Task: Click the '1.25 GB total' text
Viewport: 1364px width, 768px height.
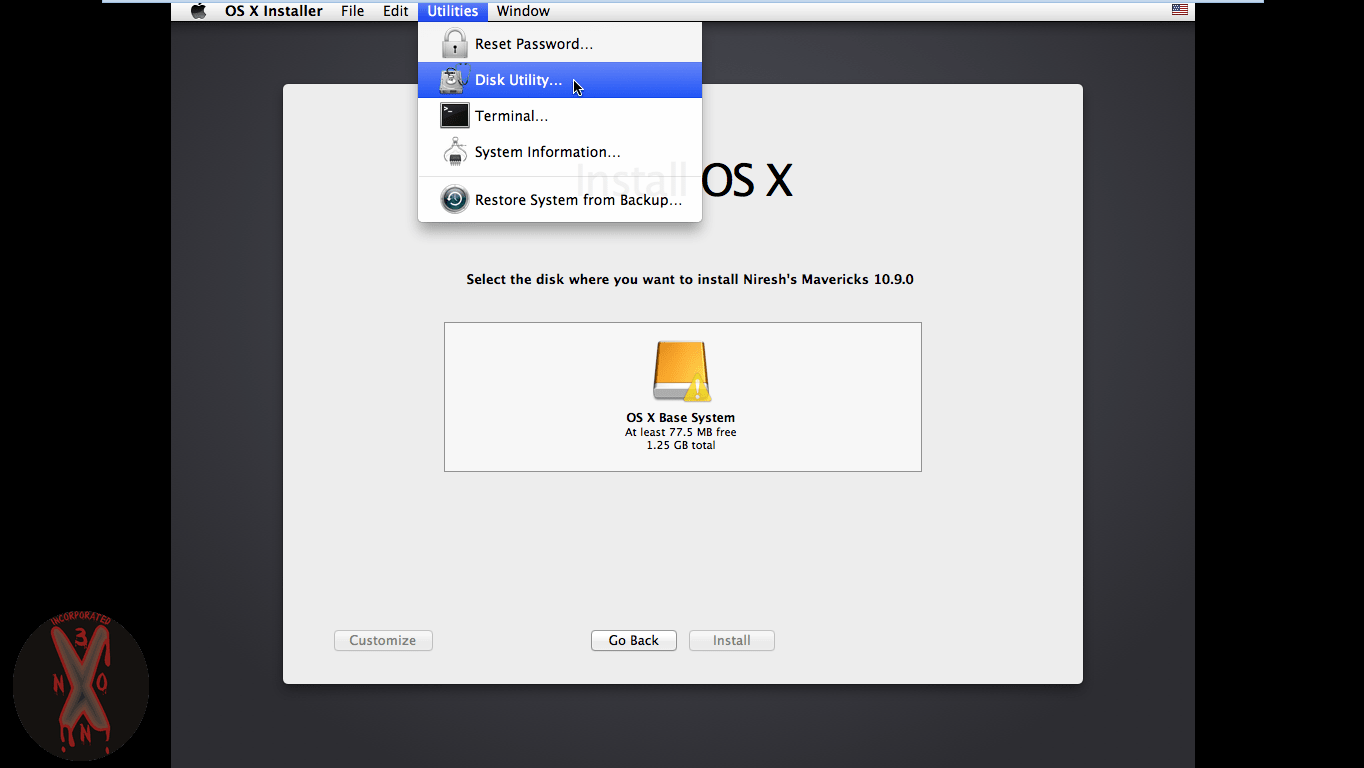Action: (681, 445)
